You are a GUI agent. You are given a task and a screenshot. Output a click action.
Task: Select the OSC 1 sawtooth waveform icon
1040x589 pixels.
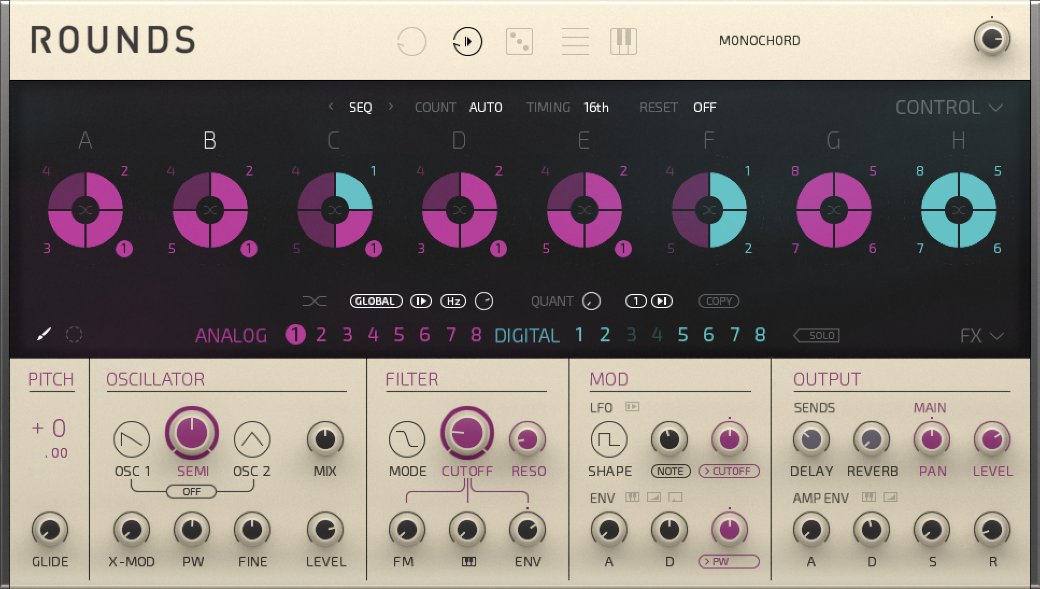[x=132, y=438]
